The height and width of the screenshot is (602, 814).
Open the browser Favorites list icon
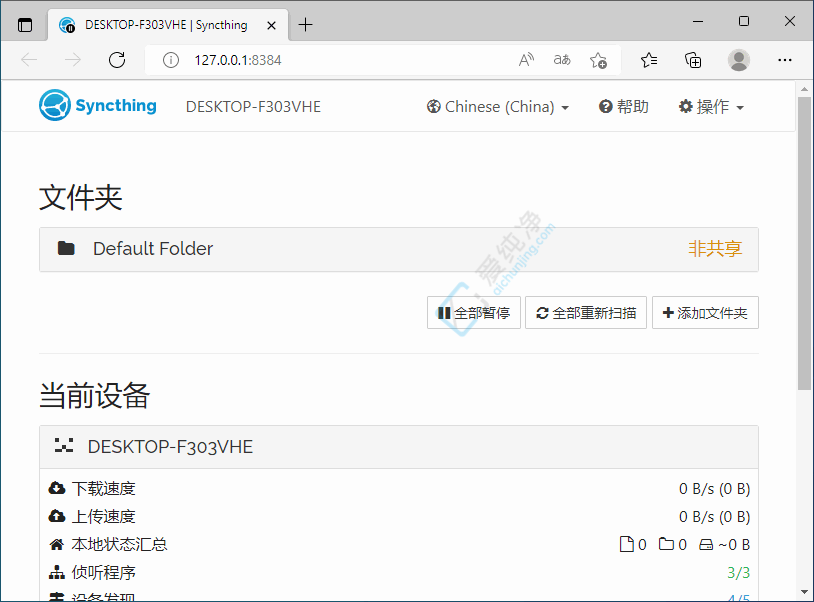click(x=649, y=60)
